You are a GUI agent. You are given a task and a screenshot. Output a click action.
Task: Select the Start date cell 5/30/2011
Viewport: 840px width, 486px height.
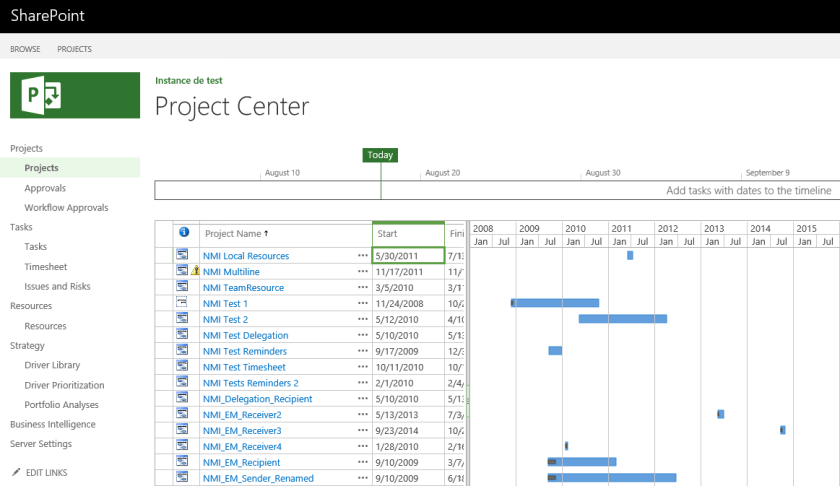(408, 256)
